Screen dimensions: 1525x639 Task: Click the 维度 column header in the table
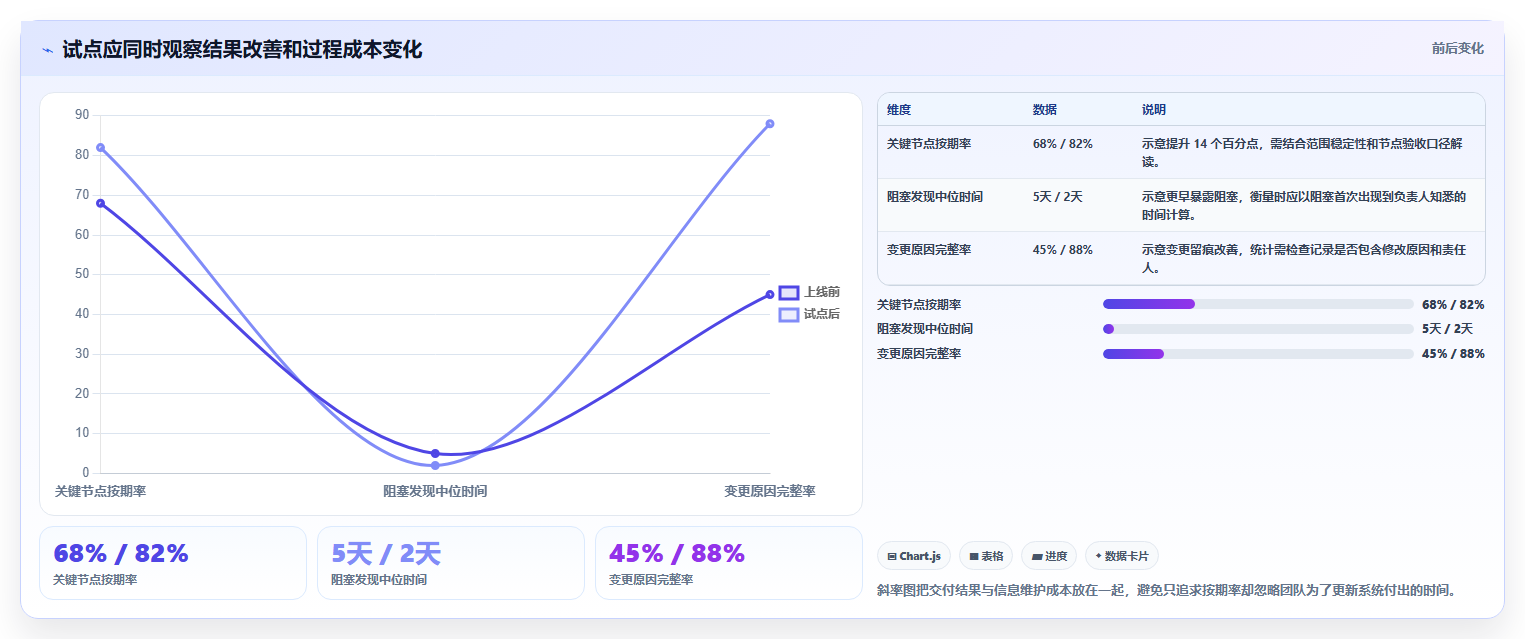pos(899,110)
